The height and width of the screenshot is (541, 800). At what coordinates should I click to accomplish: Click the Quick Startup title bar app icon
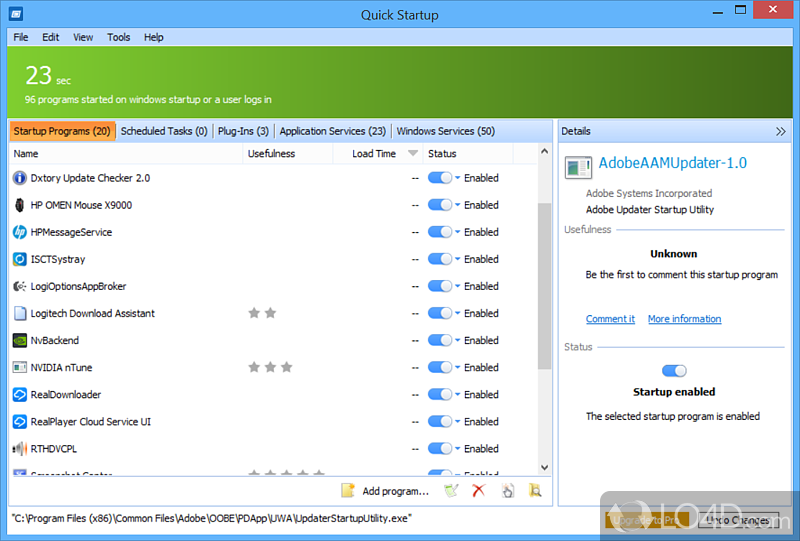pos(16,14)
